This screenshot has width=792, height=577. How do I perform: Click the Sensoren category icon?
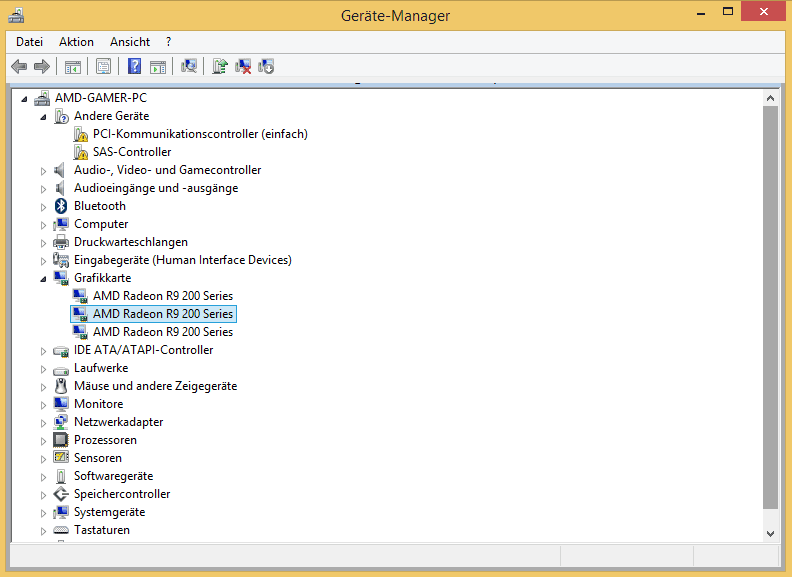tap(61, 458)
